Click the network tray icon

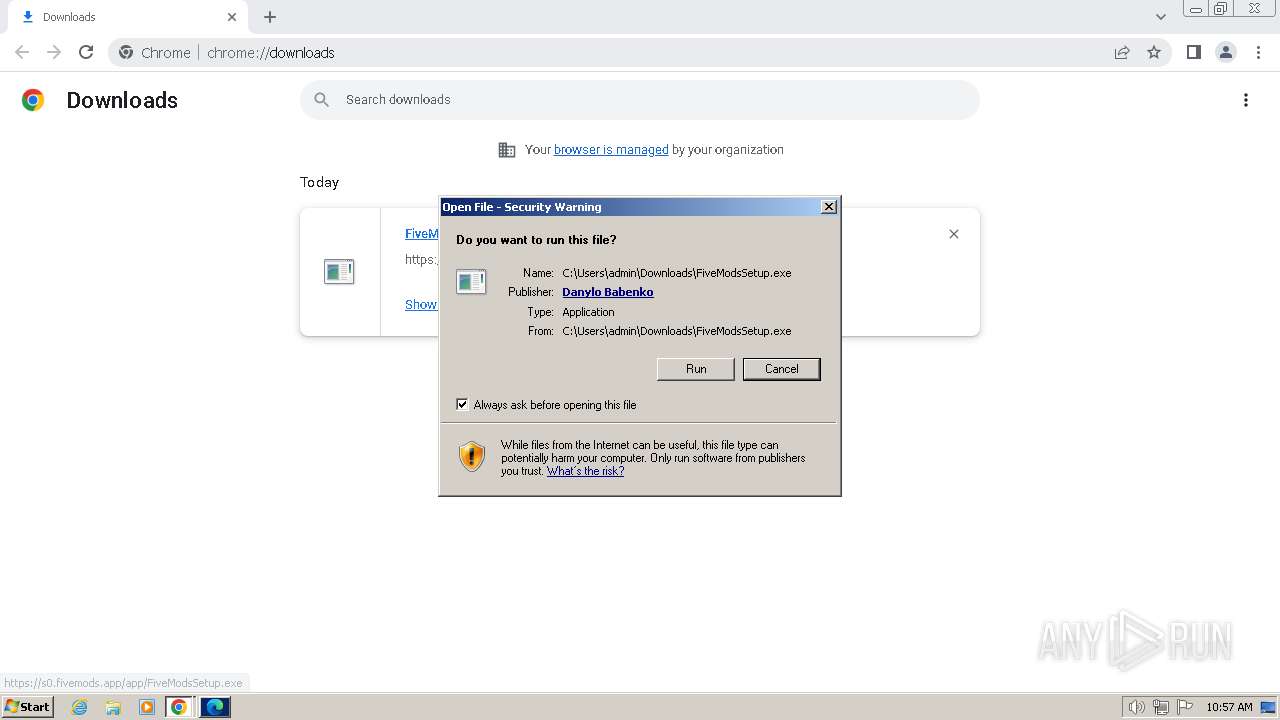click(1161, 707)
